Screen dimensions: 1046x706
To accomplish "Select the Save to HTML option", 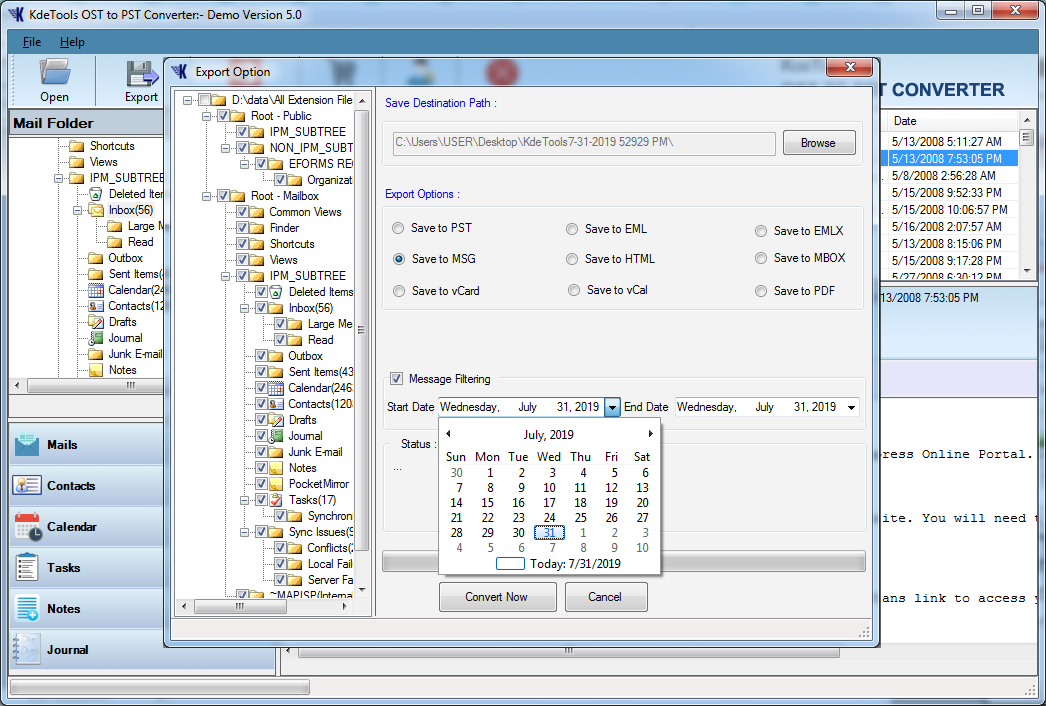I will click(x=572, y=259).
